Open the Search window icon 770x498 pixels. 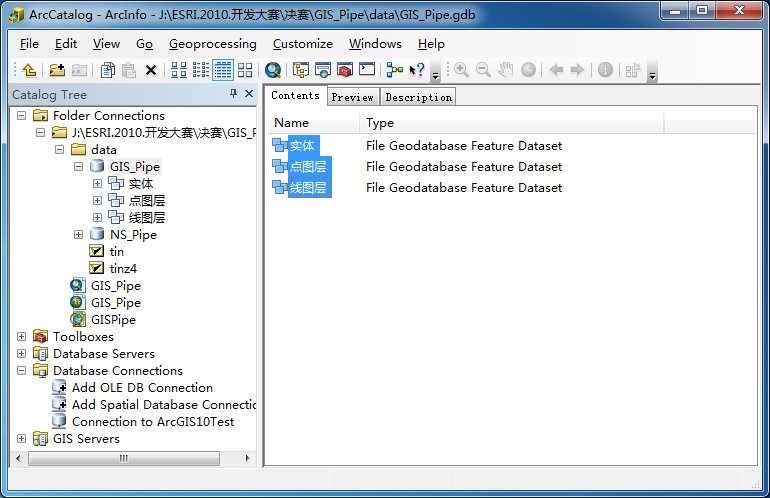273,70
